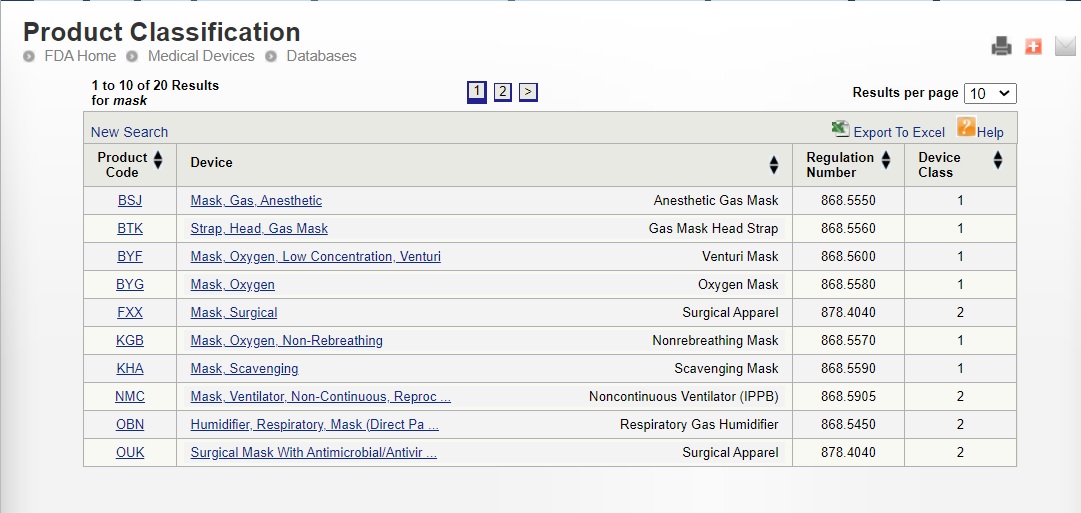The width and height of the screenshot is (1081, 513).
Task: Go to results page 2
Action: (x=502, y=92)
